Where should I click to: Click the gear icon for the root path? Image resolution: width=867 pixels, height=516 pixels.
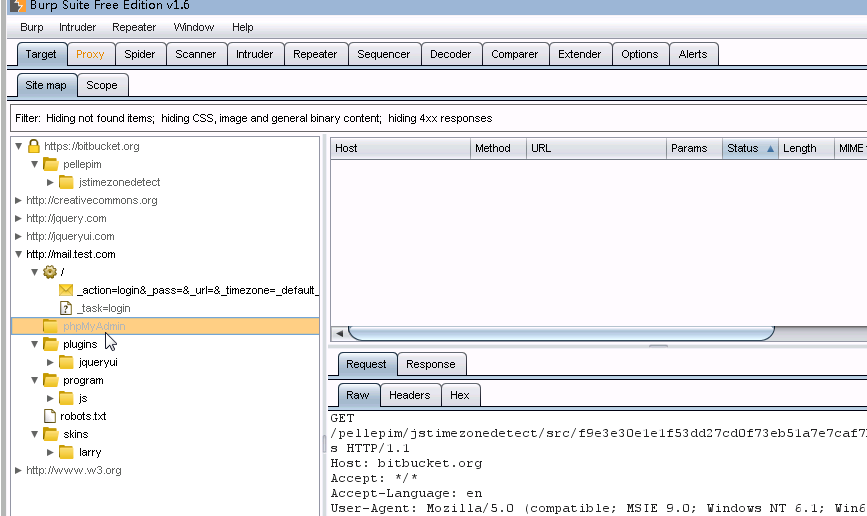click(50, 272)
